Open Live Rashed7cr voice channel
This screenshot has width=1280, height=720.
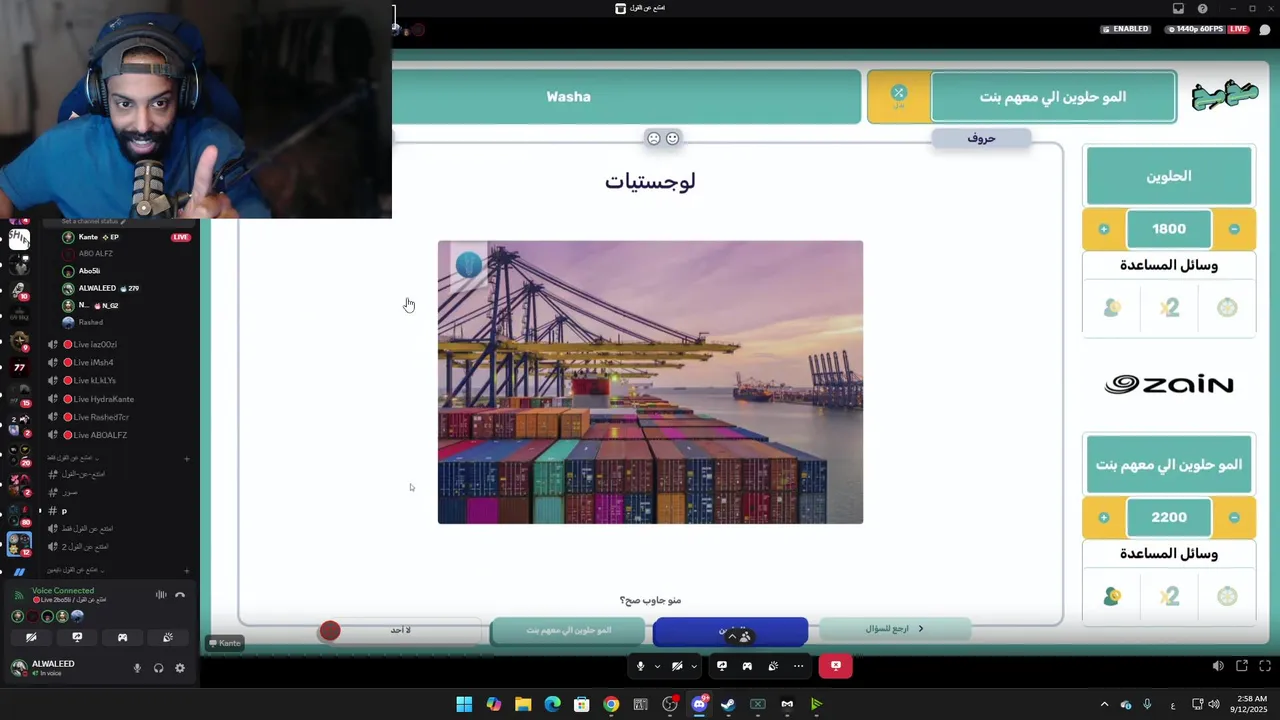click(x=100, y=417)
